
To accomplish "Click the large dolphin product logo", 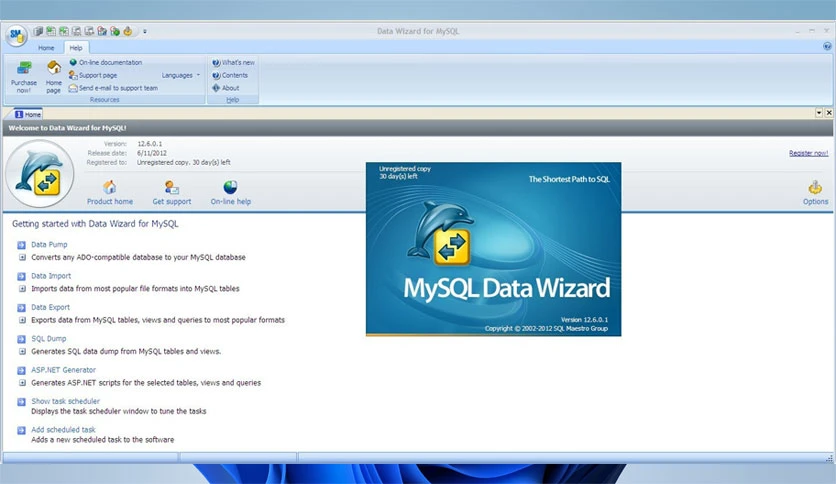I will click(x=39, y=174).
